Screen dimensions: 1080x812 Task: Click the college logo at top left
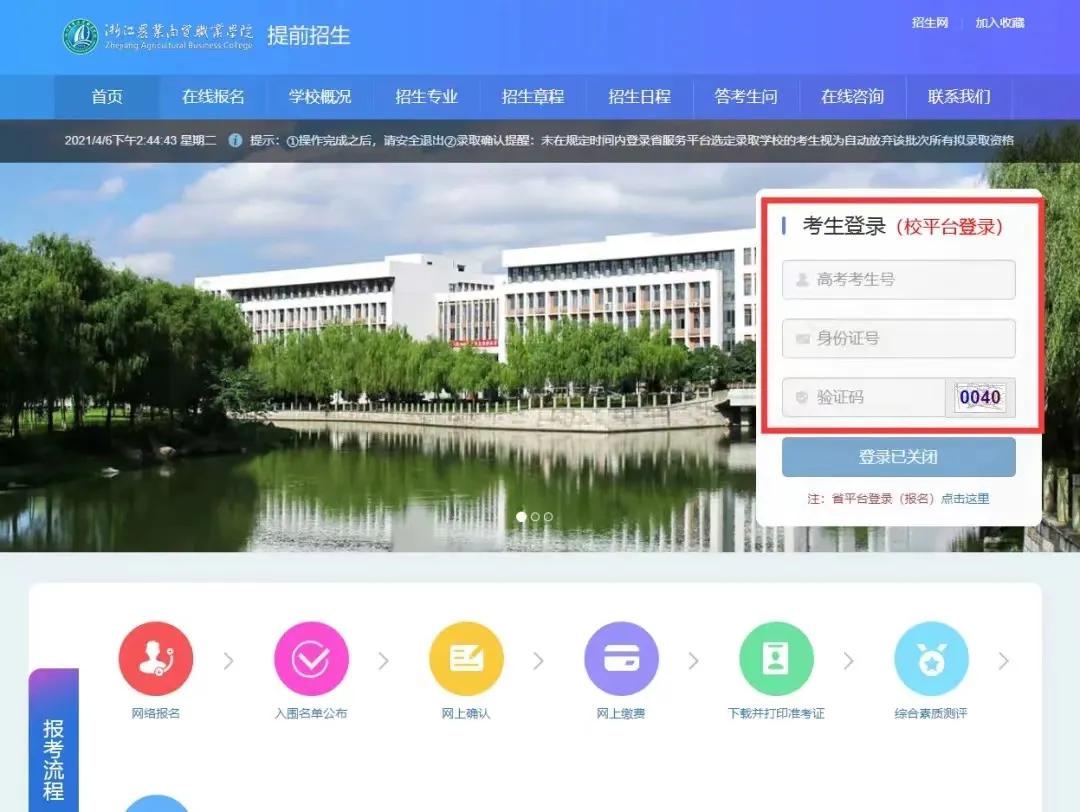pyautogui.click(x=80, y=37)
